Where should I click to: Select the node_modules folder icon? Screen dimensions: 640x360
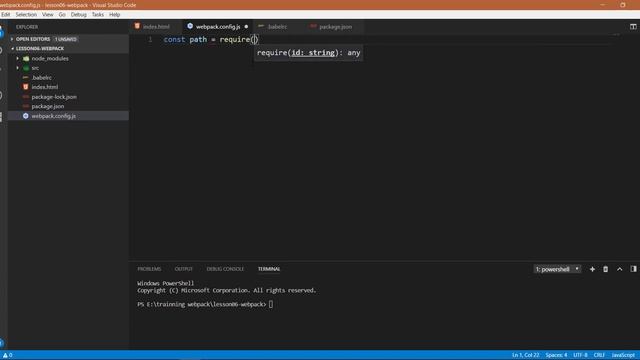[26, 58]
